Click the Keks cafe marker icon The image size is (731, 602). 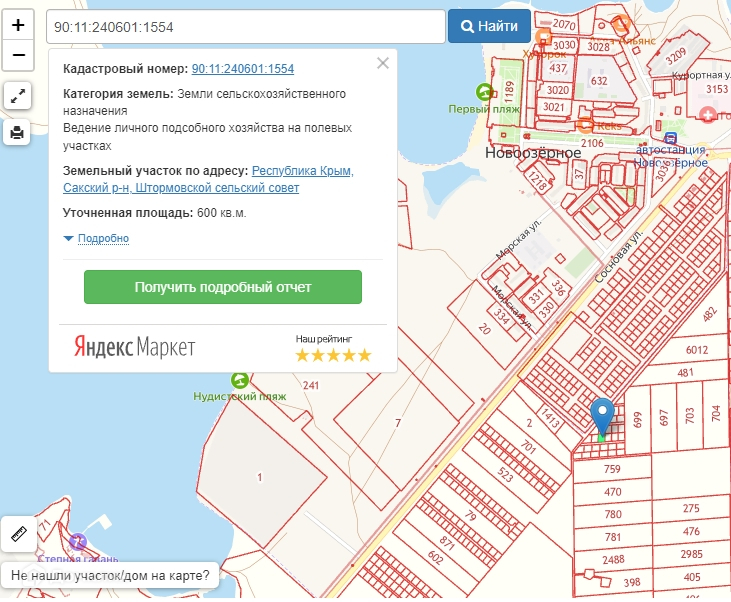coord(585,125)
